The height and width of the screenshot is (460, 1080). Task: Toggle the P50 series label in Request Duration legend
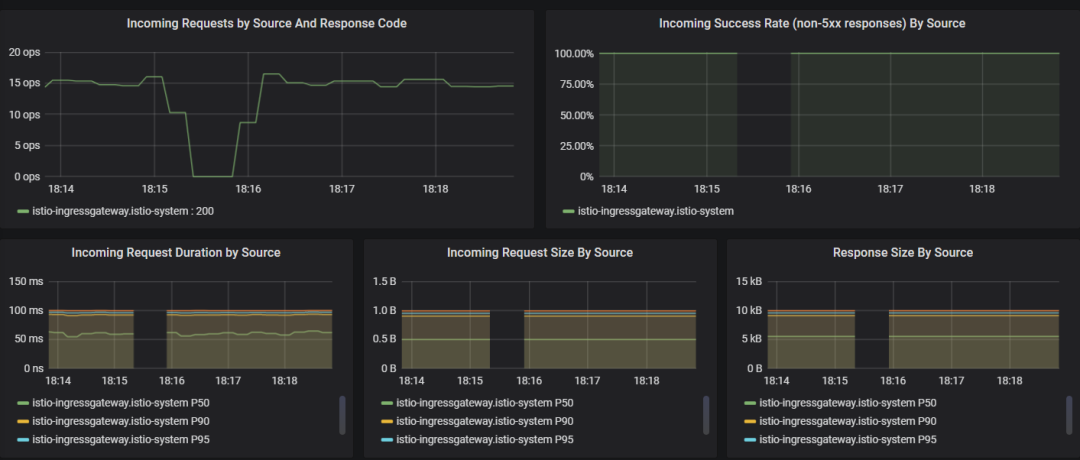click(x=121, y=402)
